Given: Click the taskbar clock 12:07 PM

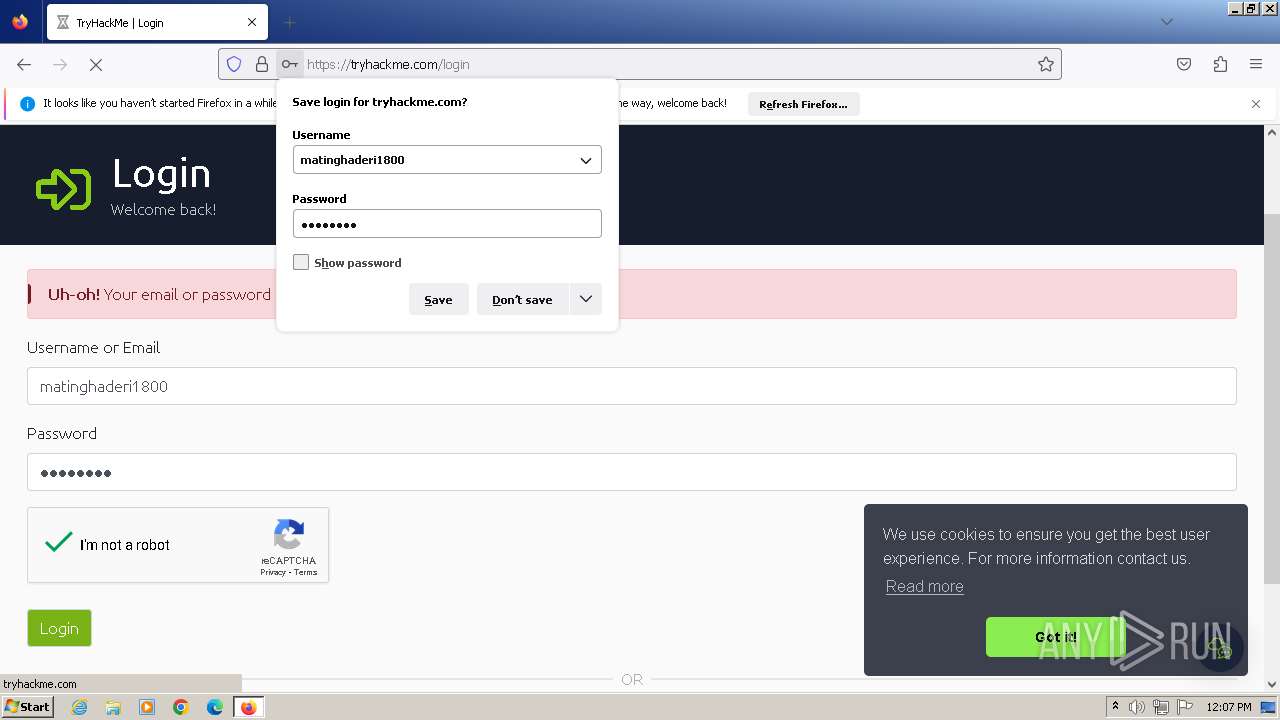Looking at the screenshot, I should tap(1228, 707).
